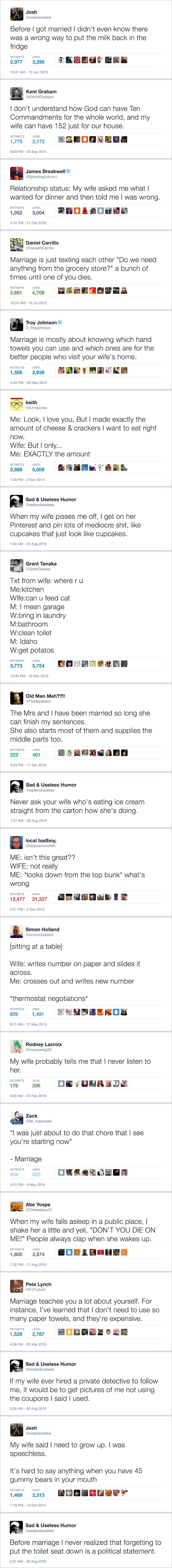Viewport: 172px width, 1568px height.
Task: View the 21,327 likes count
Action: (x=40, y=898)
